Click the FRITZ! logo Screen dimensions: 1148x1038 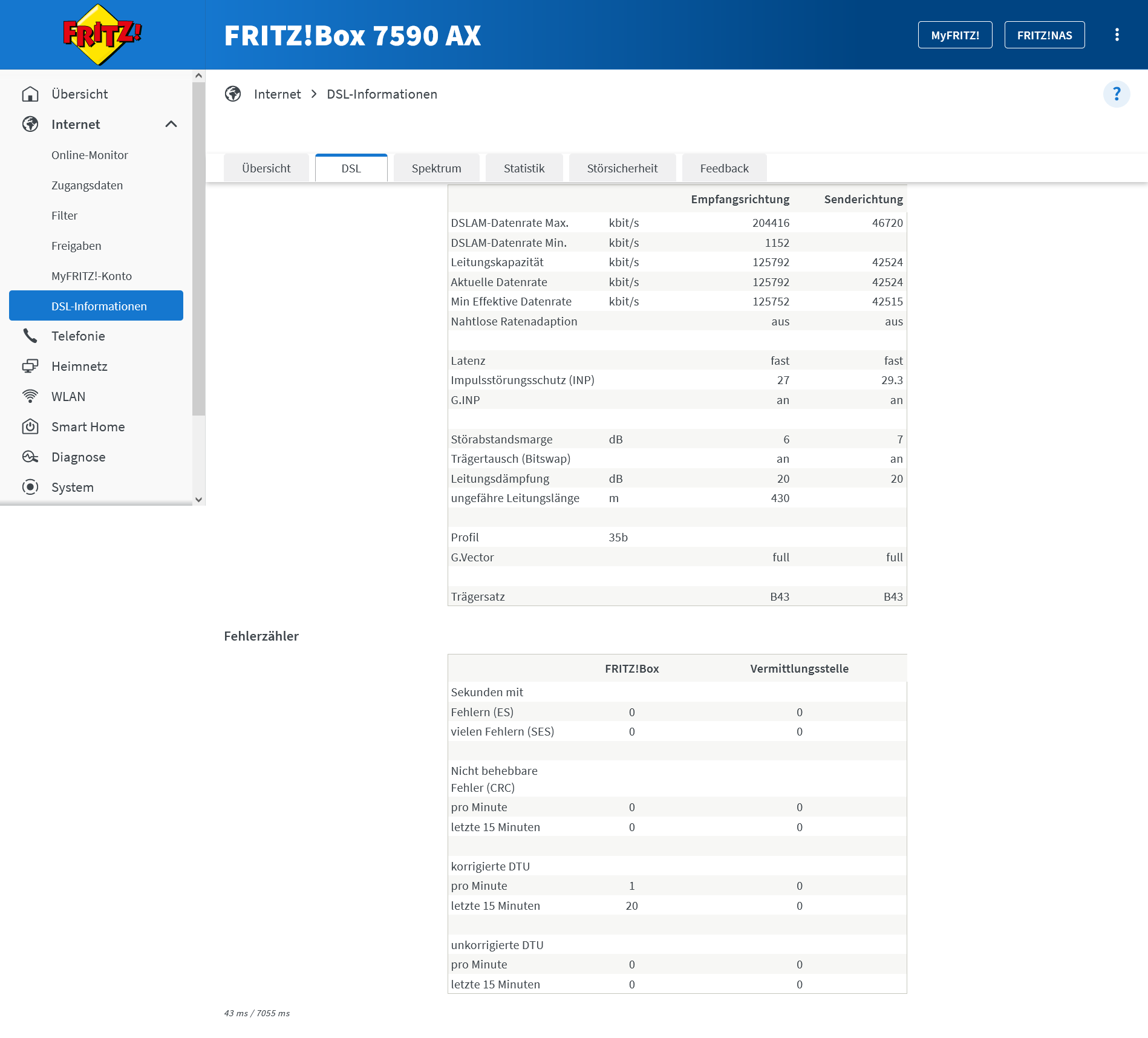coord(102,34)
